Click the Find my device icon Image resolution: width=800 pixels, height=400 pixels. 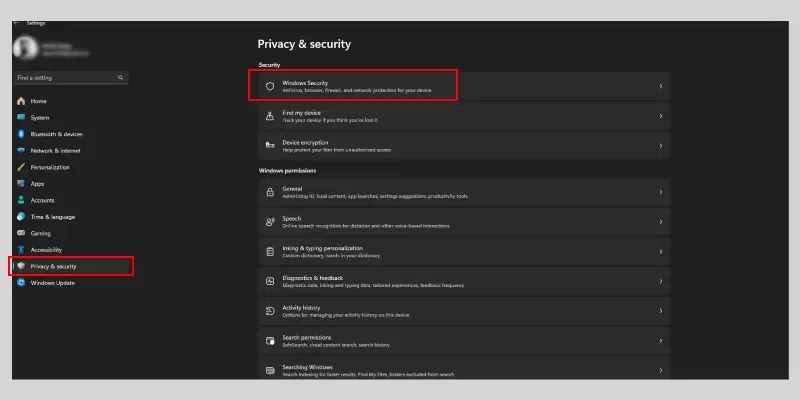[x=270, y=116]
